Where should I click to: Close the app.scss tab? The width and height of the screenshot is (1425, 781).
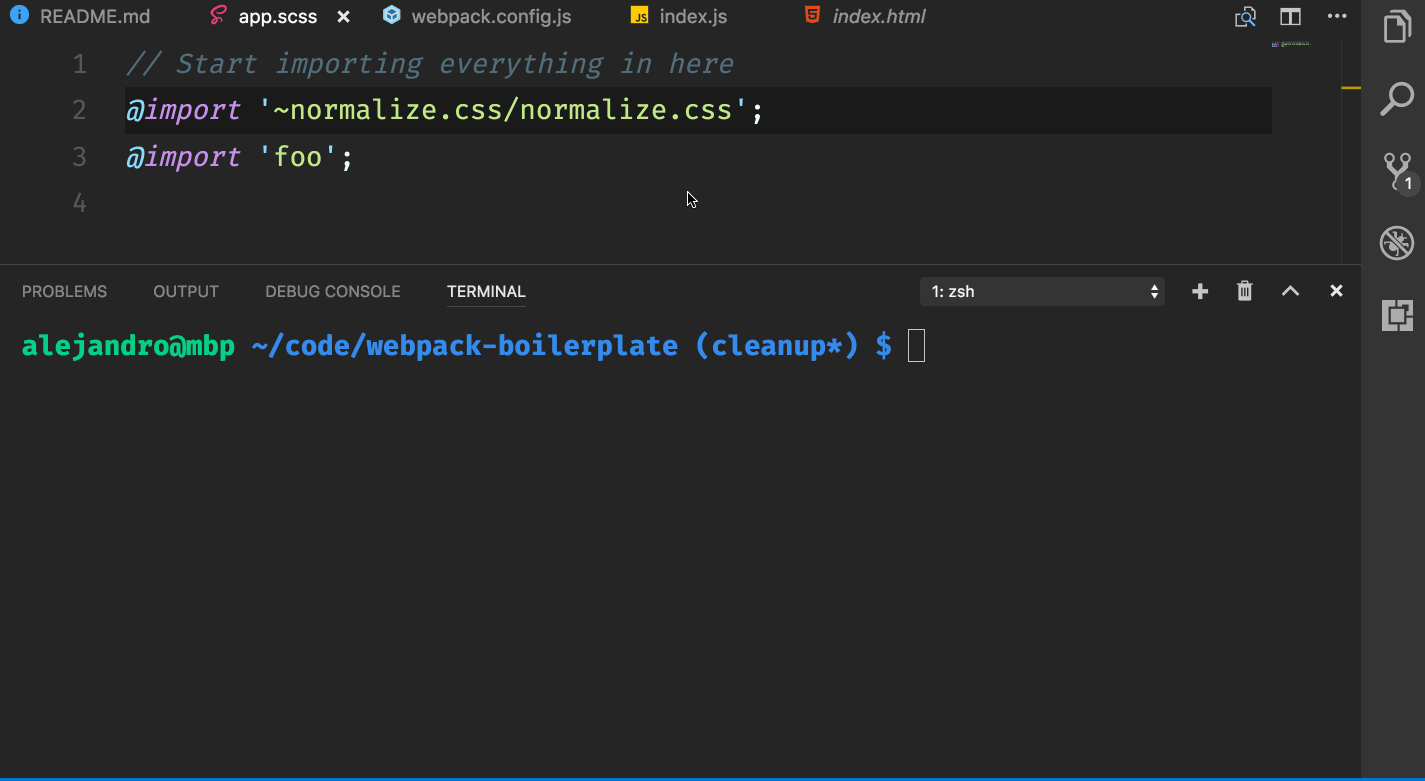pyautogui.click(x=344, y=17)
